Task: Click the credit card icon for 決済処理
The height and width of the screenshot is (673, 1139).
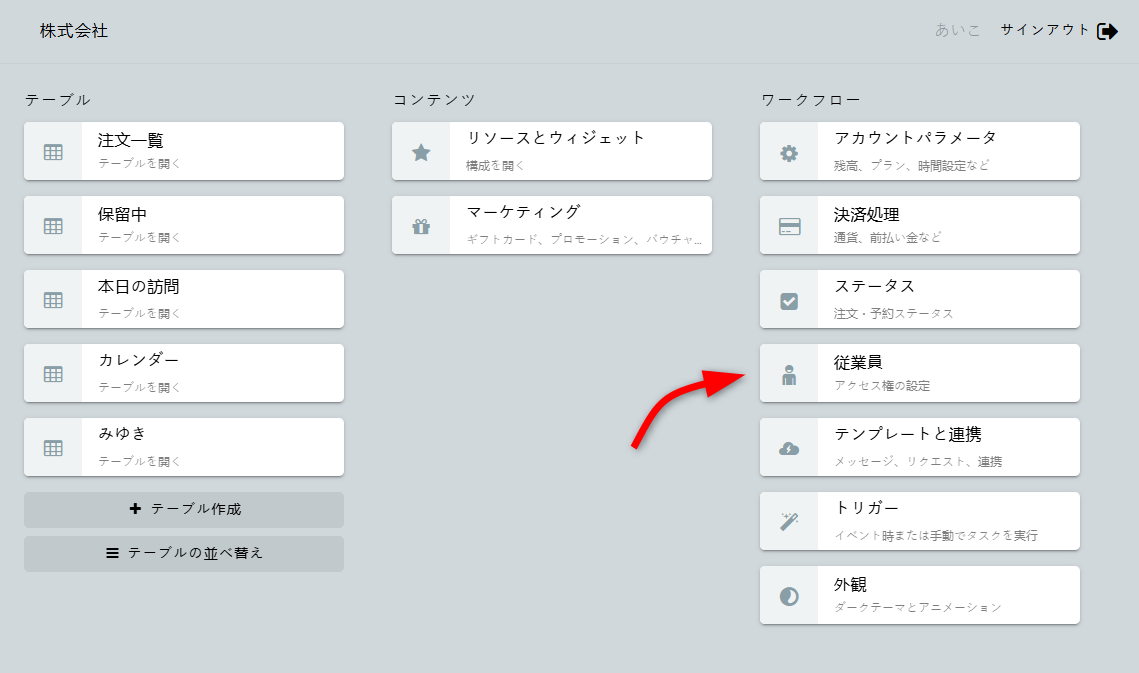Action: [x=789, y=226]
